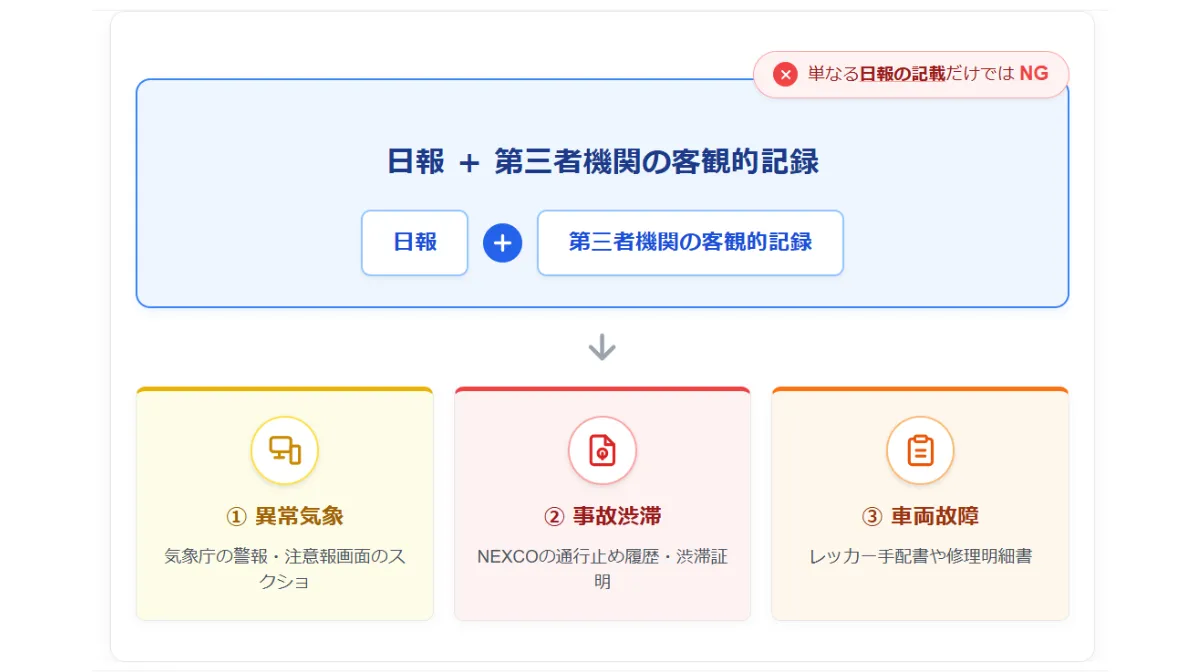Click the blue plus circle icon
Image resolution: width=1200 pixels, height=672 pixels.
point(503,243)
